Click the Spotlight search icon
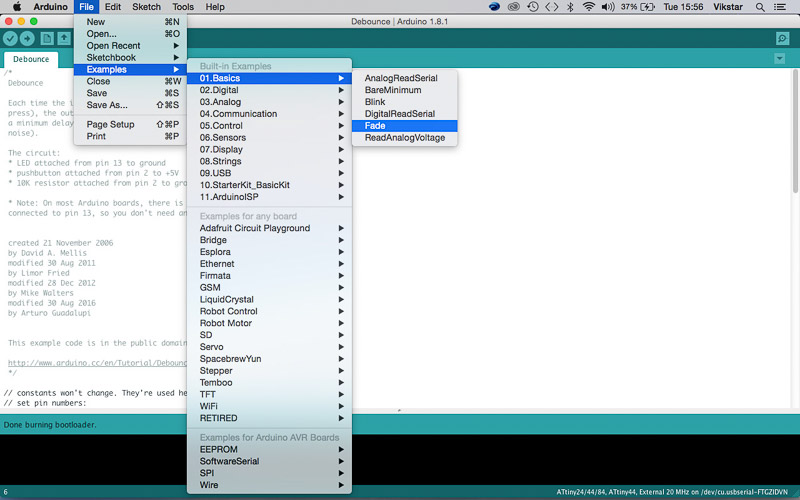Screen dimensions: 800x500 [x=760, y=7]
